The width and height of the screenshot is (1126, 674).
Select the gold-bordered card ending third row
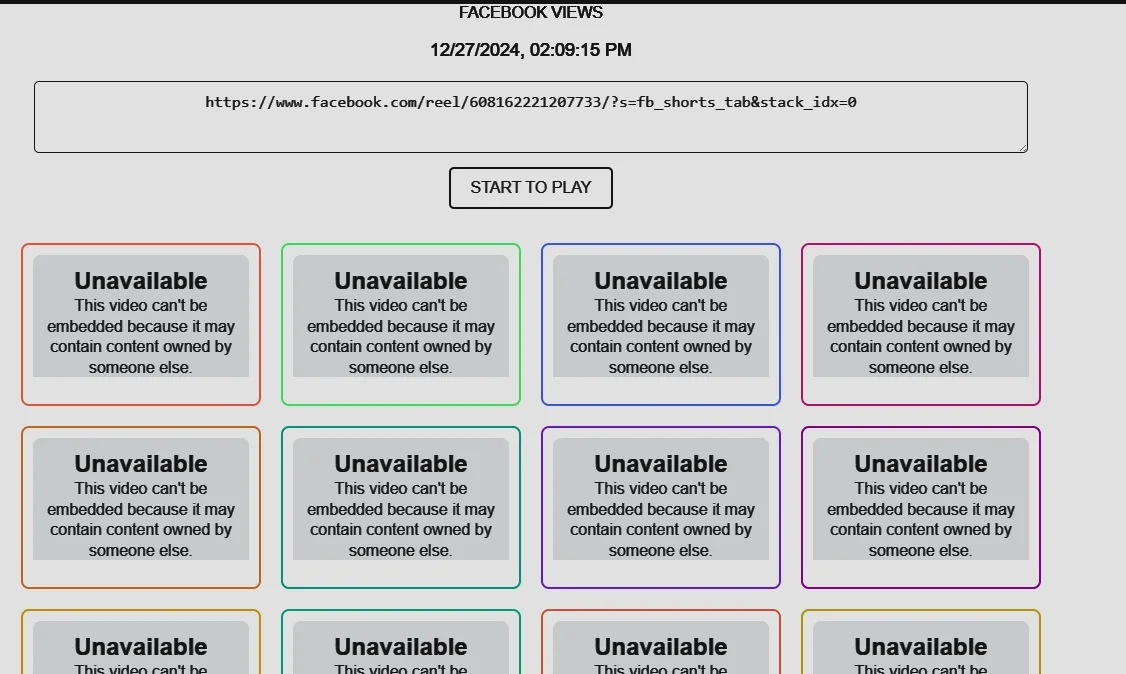coord(921,642)
